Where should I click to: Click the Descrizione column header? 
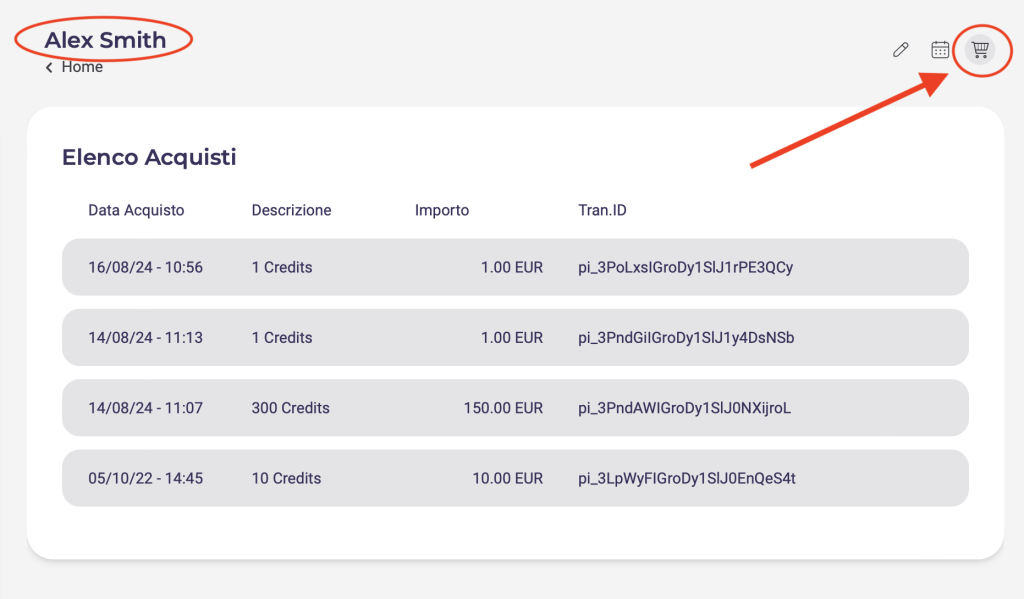(x=291, y=210)
